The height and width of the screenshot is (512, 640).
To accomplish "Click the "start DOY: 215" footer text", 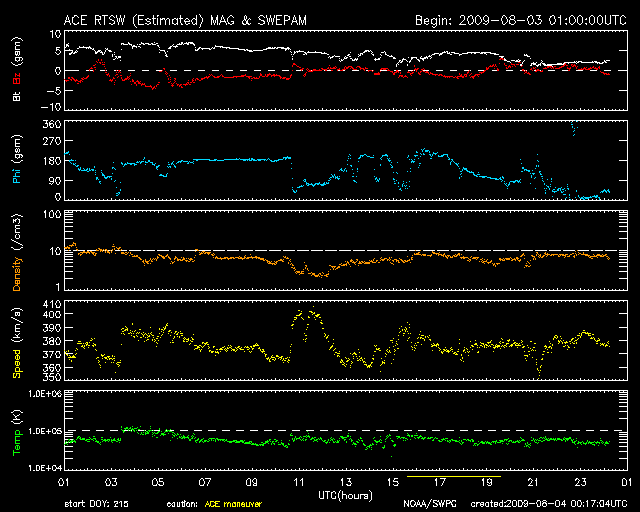I will pyautogui.click(x=96, y=504).
